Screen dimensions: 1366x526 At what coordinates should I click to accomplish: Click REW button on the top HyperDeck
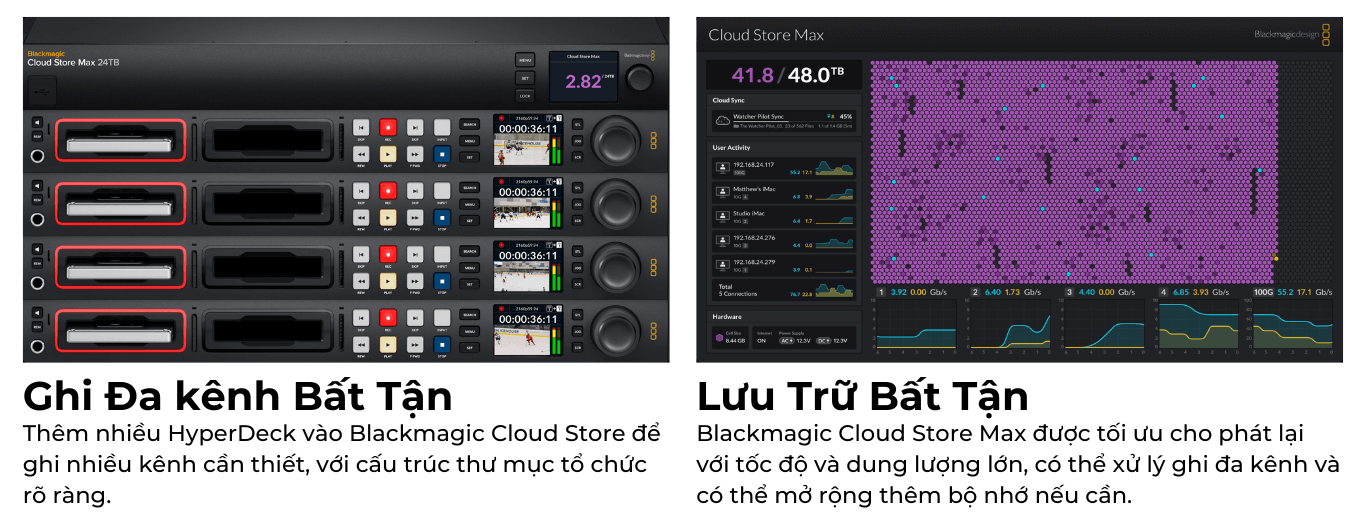(x=361, y=154)
